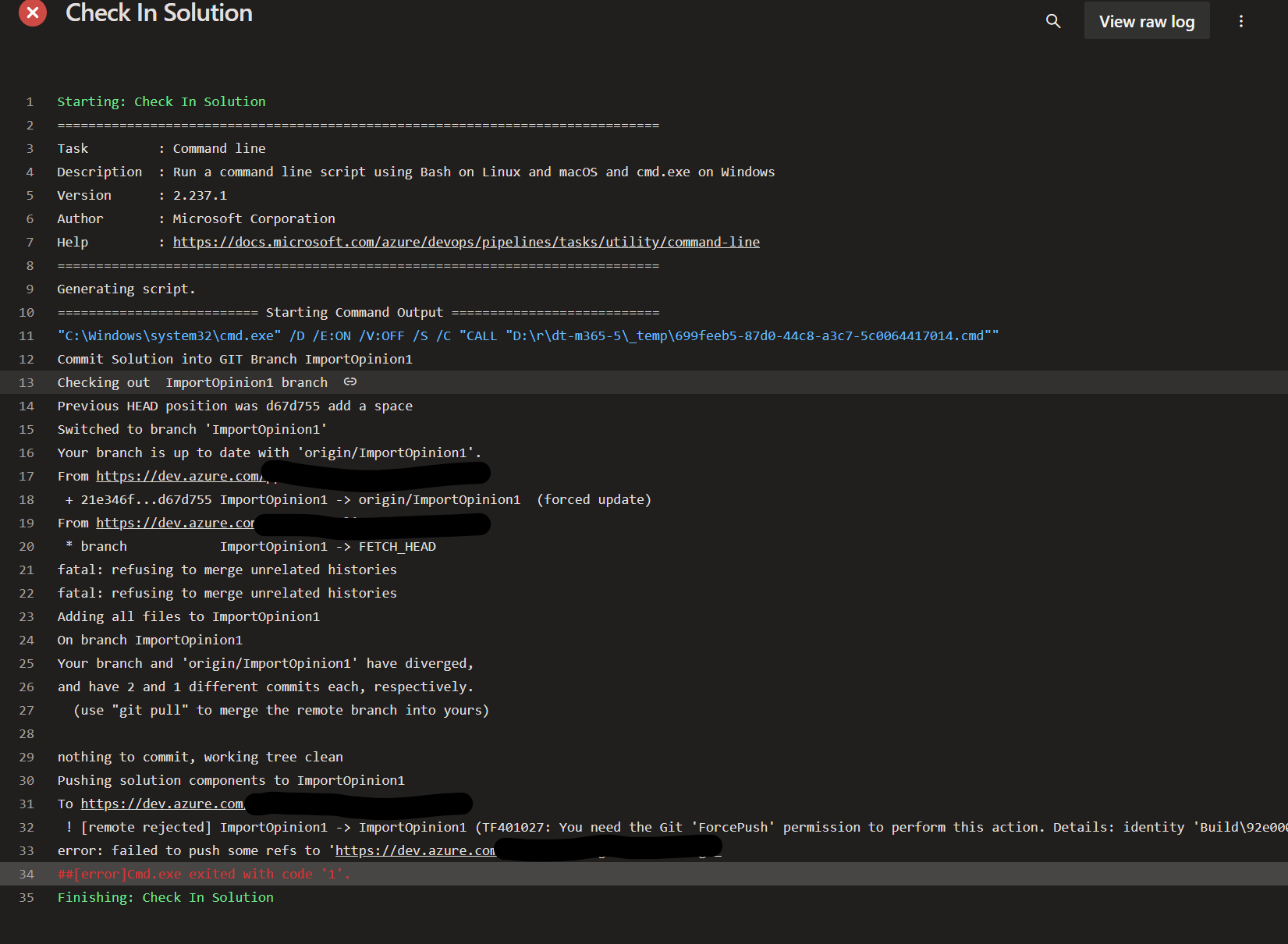Select the '(forced update)' log line
Viewport: 1288px width, 944px height.
358,499
